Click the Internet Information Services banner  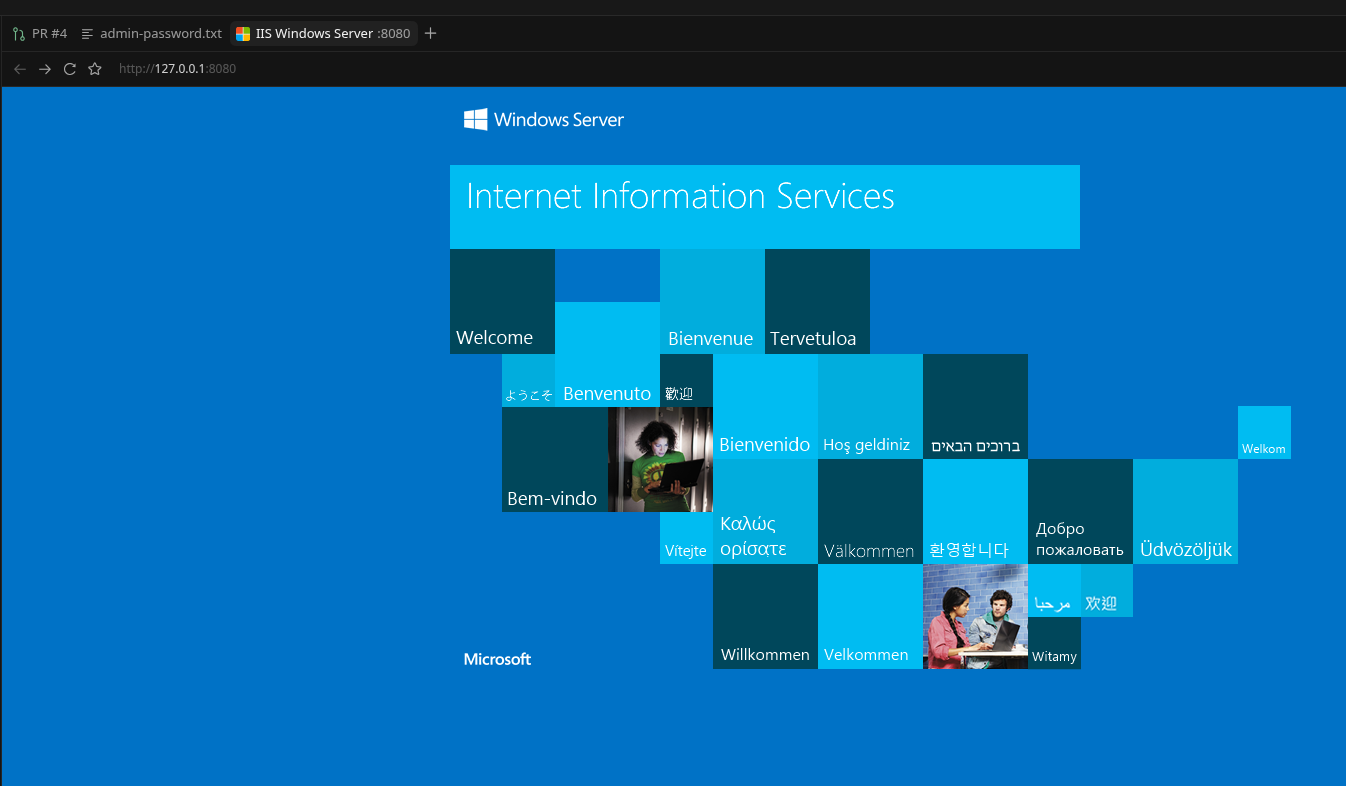(x=765, y=207)
